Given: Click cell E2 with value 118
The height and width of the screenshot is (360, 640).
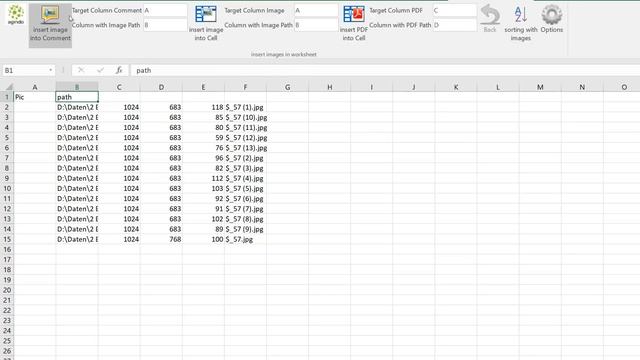Looking at the screenshot, I should 203,107.
